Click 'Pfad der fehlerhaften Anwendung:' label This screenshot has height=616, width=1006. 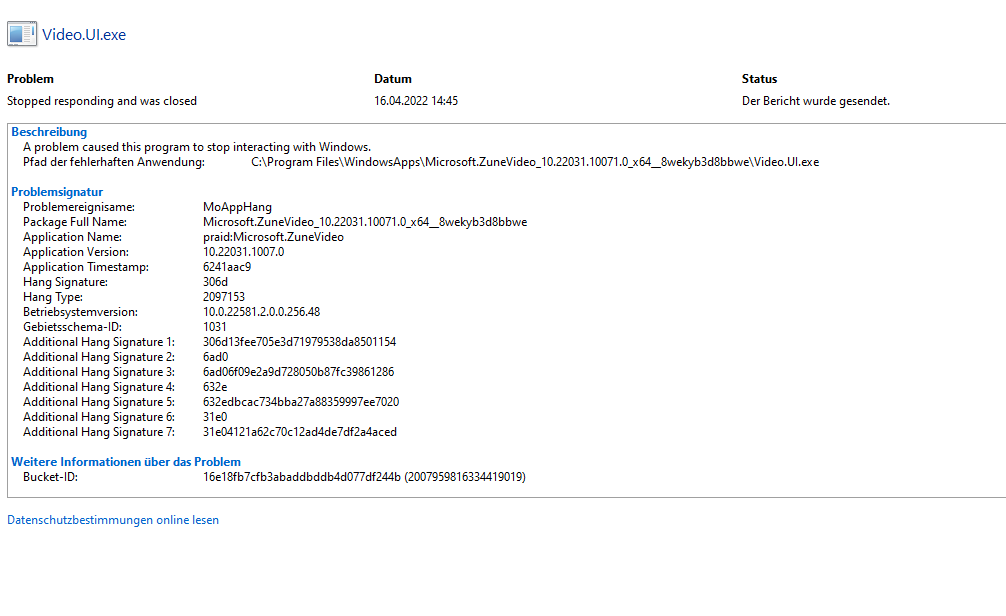(x=114, y=162)
